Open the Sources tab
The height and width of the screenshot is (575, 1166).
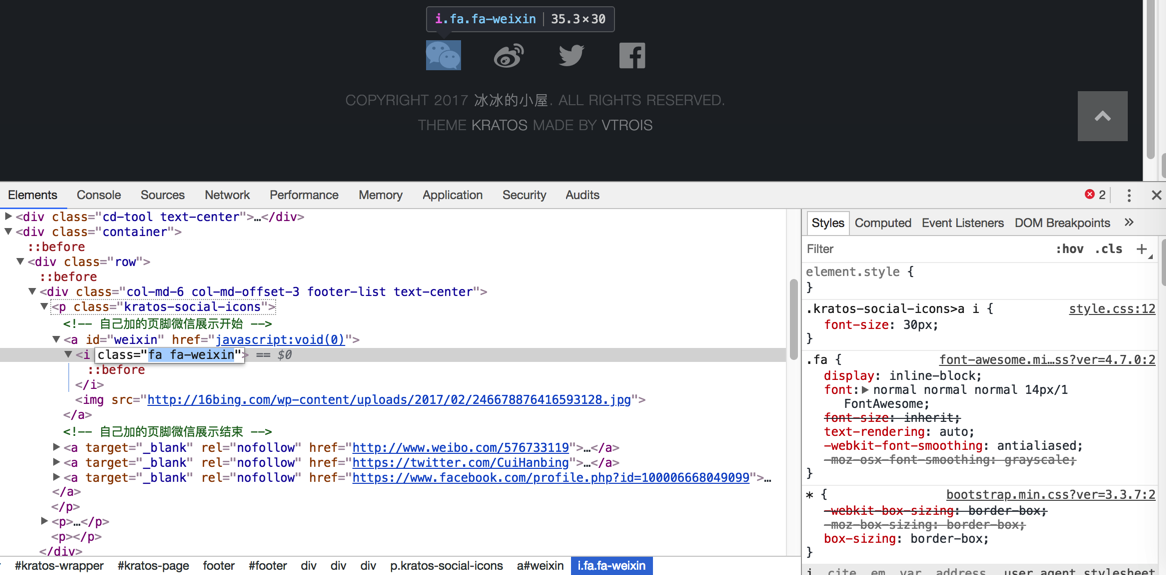point(162,195)
